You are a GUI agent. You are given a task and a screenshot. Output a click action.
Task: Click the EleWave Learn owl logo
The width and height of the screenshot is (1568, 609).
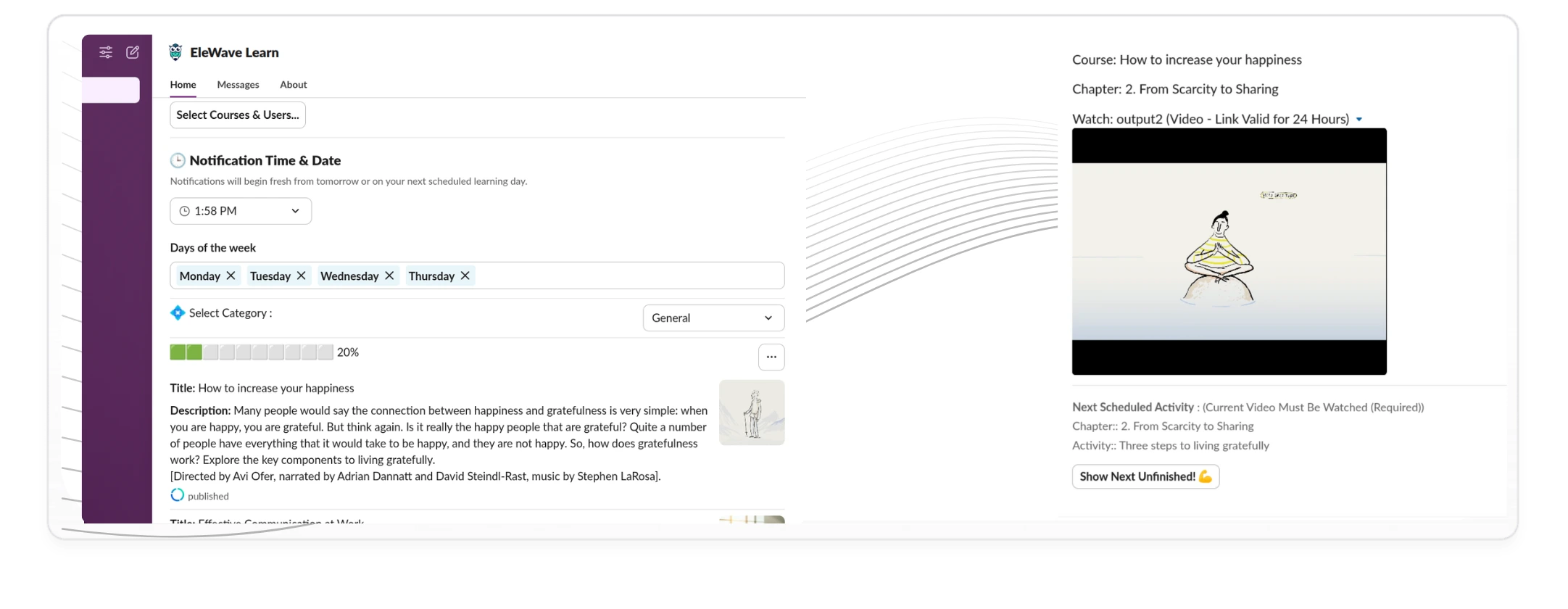[175, 52]
